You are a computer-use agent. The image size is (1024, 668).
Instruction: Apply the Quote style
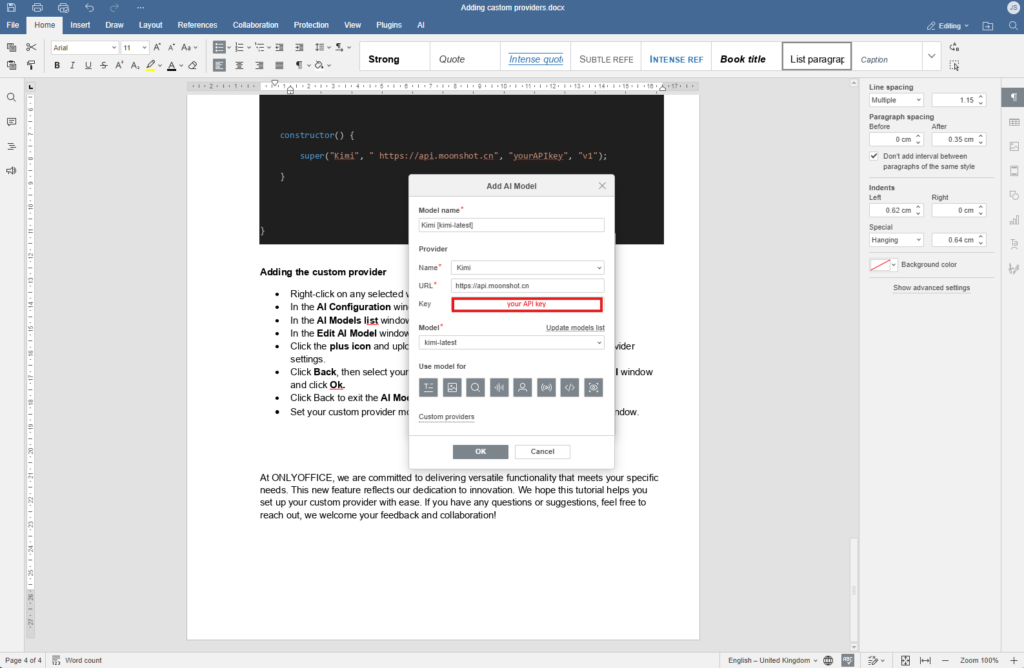(465, 59)
